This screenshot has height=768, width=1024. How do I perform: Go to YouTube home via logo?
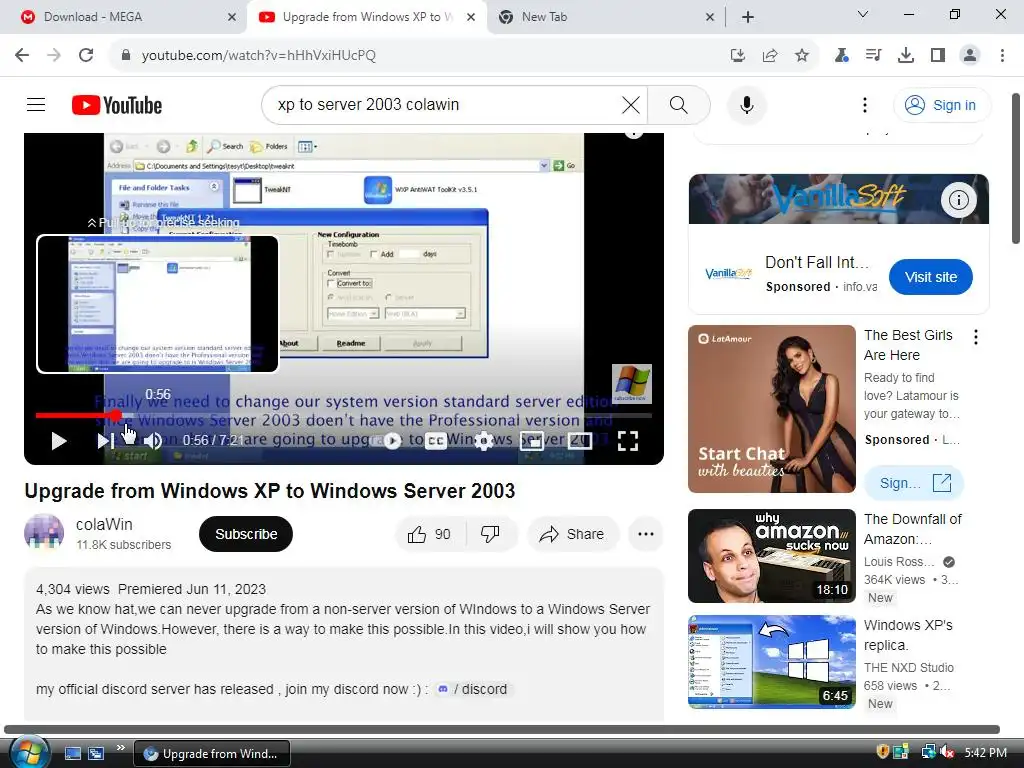(117, 105)
